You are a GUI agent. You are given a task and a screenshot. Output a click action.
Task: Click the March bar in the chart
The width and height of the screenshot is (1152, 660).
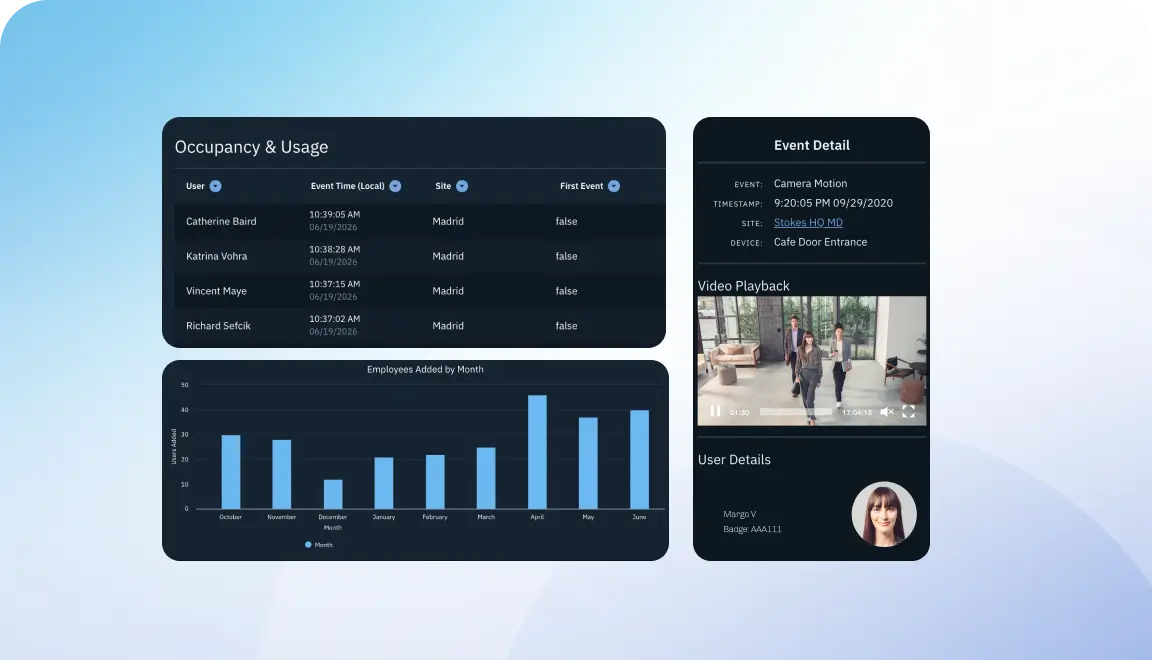[486, 478]
